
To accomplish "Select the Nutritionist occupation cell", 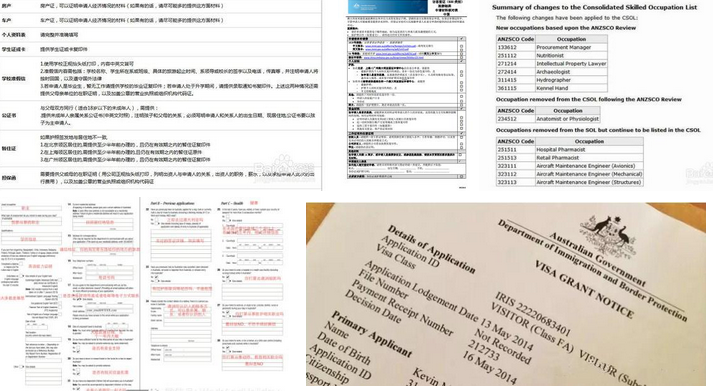I will pyautogui.click(x=571, y=55).
